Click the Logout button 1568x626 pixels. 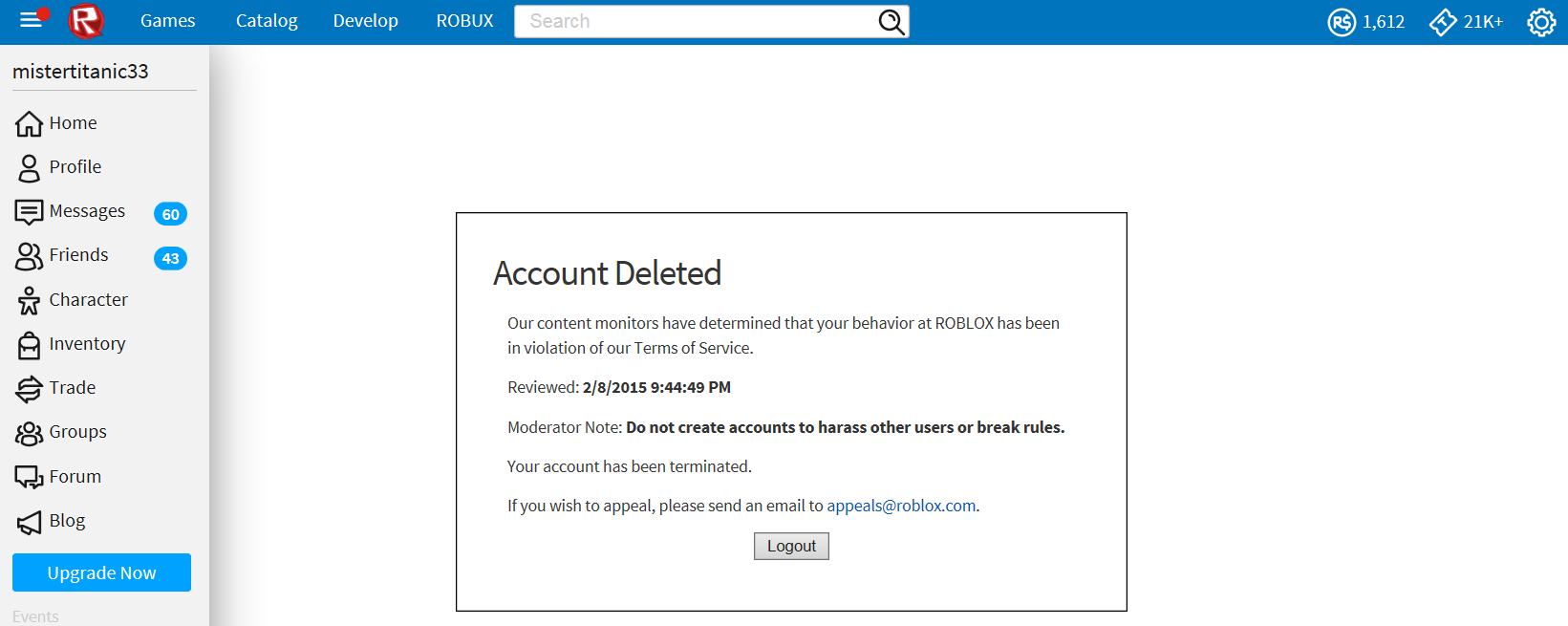tap(791, 546)
